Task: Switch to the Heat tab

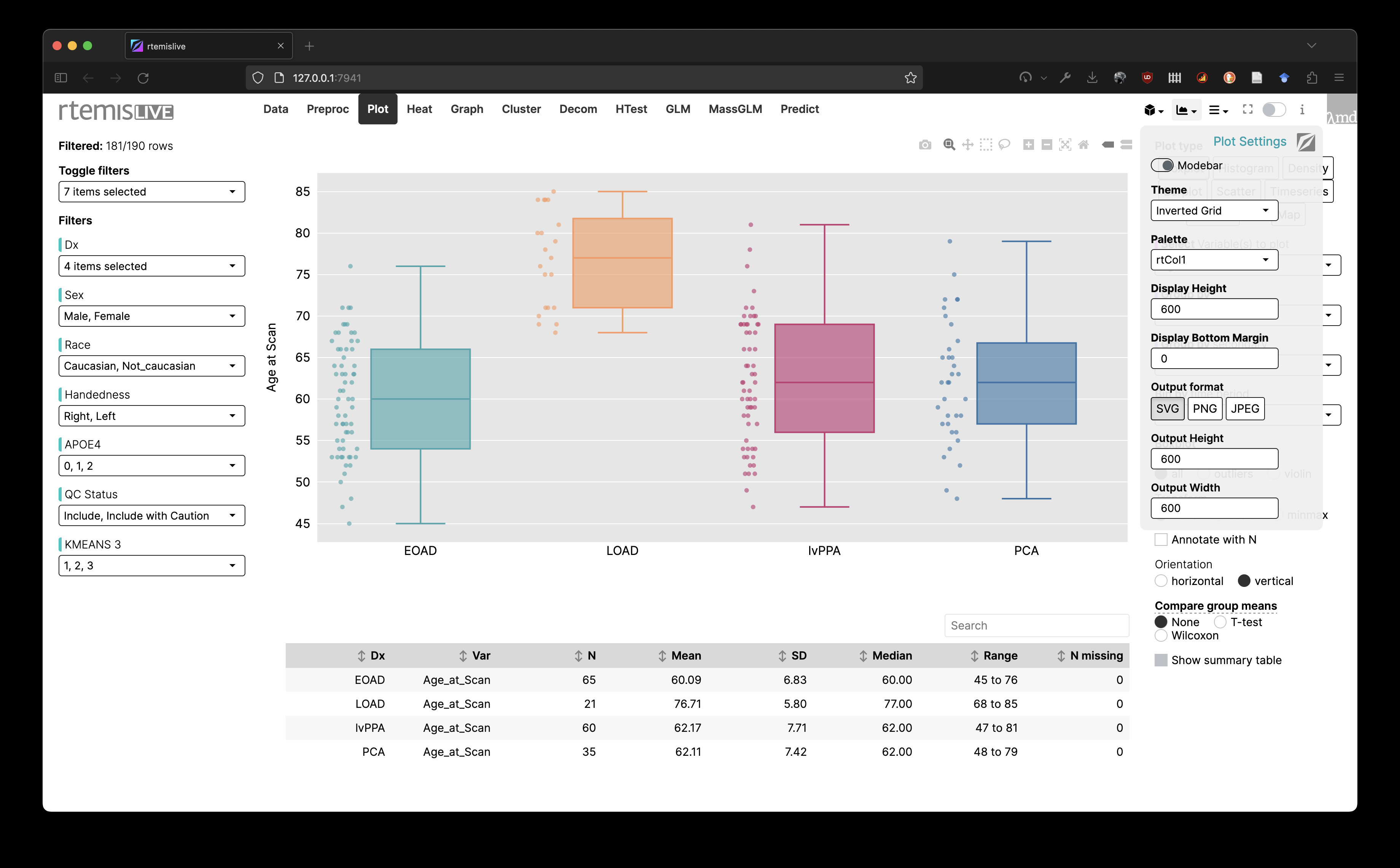Action: click(419, 109)
